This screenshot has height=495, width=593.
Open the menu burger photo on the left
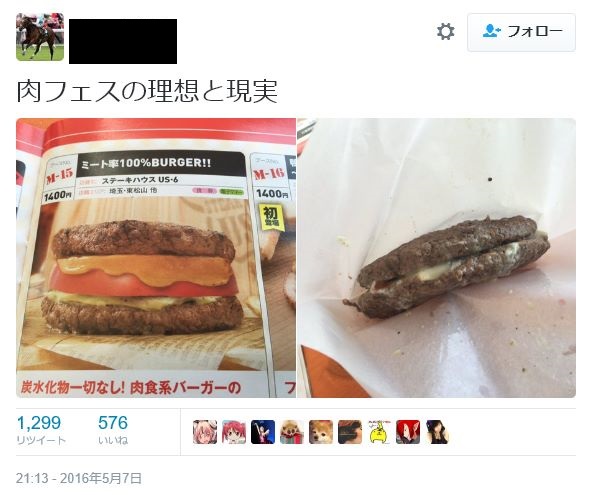(x=156, y=258)
